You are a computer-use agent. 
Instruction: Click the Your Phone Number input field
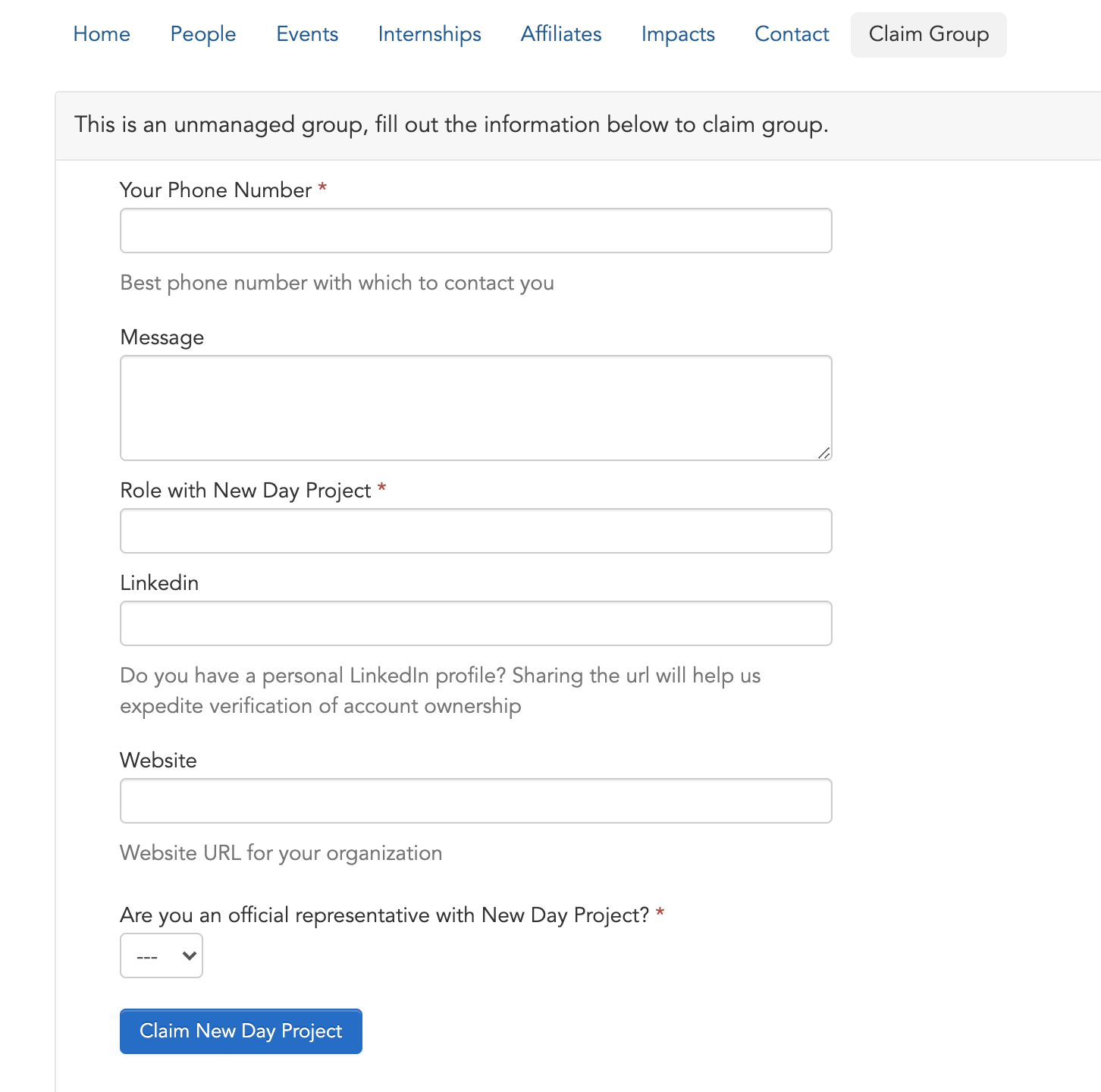[476, 231]
